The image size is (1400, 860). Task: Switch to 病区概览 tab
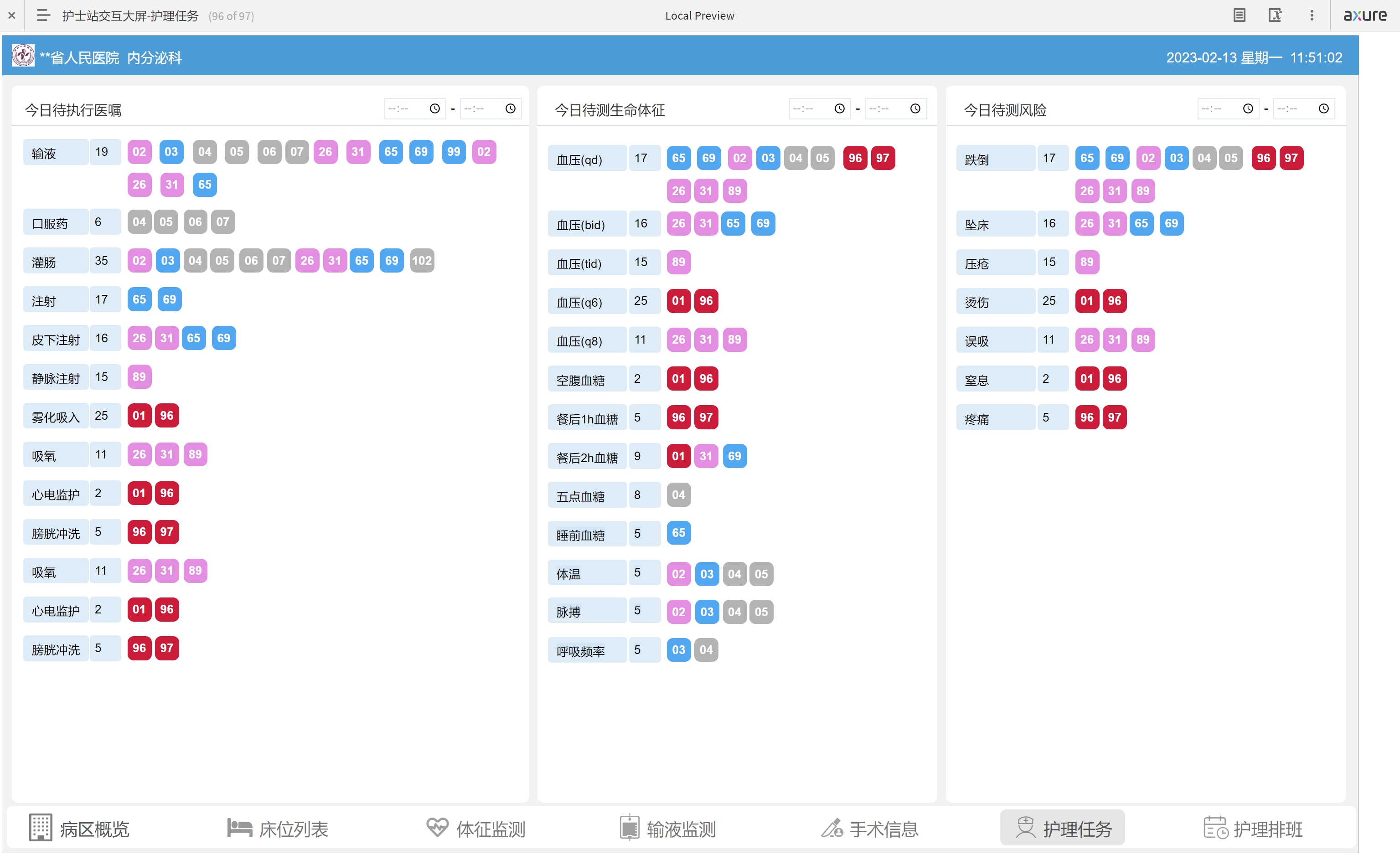tap(79, 829)
